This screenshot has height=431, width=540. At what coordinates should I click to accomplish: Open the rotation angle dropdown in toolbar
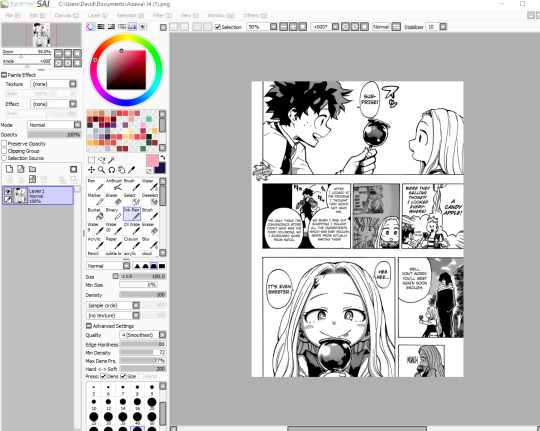(335, 27)
